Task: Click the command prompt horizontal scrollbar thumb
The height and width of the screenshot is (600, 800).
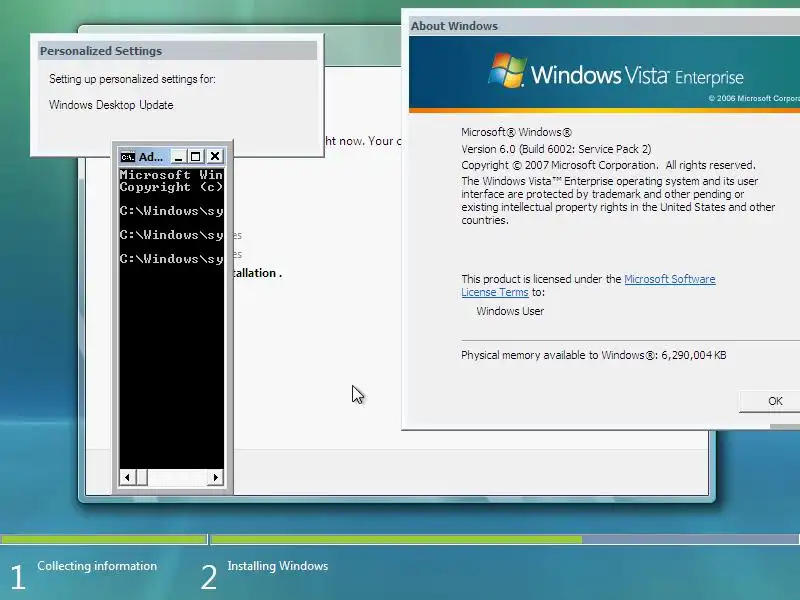Action: pos(141,478)
